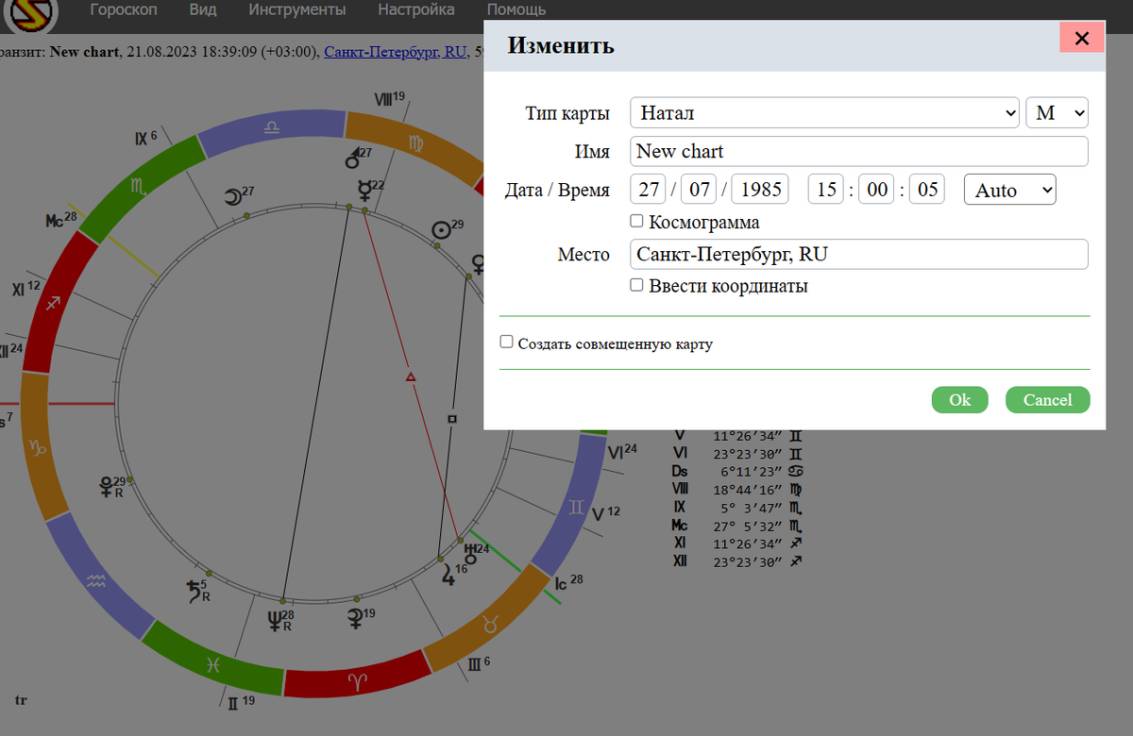Click the Moon symbol on the chart
Image resolution: width=1133 pixels, height=736 pixels.
tap(233, 198)
